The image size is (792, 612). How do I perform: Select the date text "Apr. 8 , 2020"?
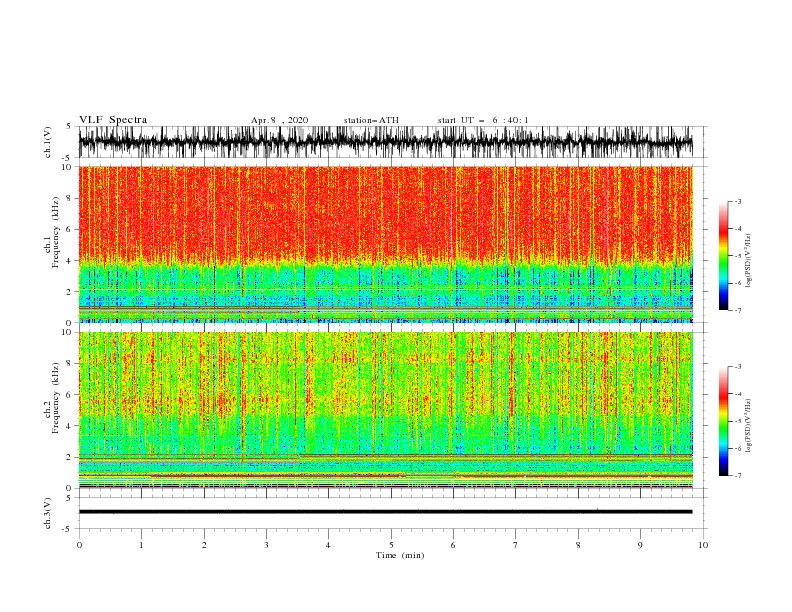[x=279, y=120]
